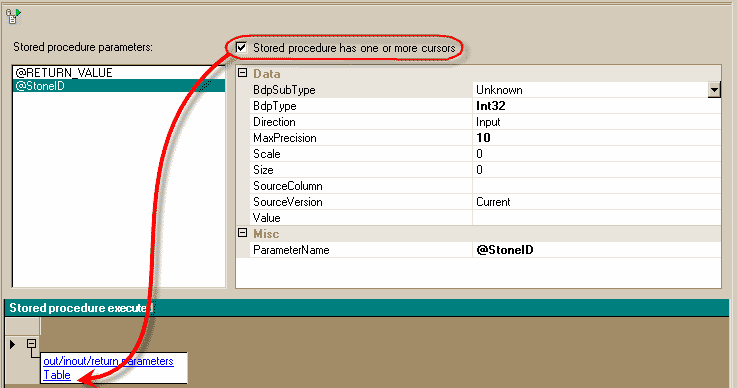Collapse the Data property category
This screenshot has width=737, height=388.
point(243,73)
